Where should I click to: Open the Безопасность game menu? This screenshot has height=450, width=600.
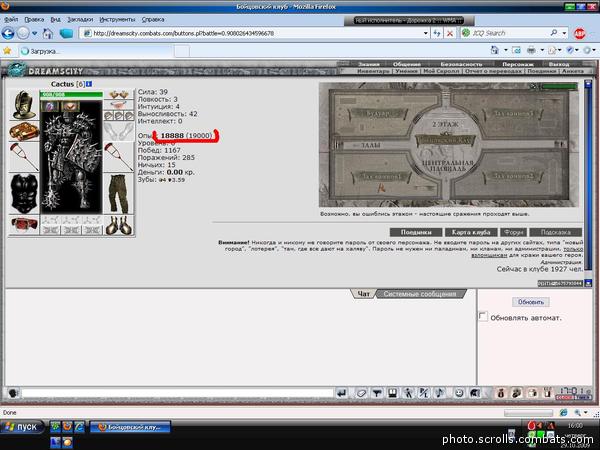461,64
